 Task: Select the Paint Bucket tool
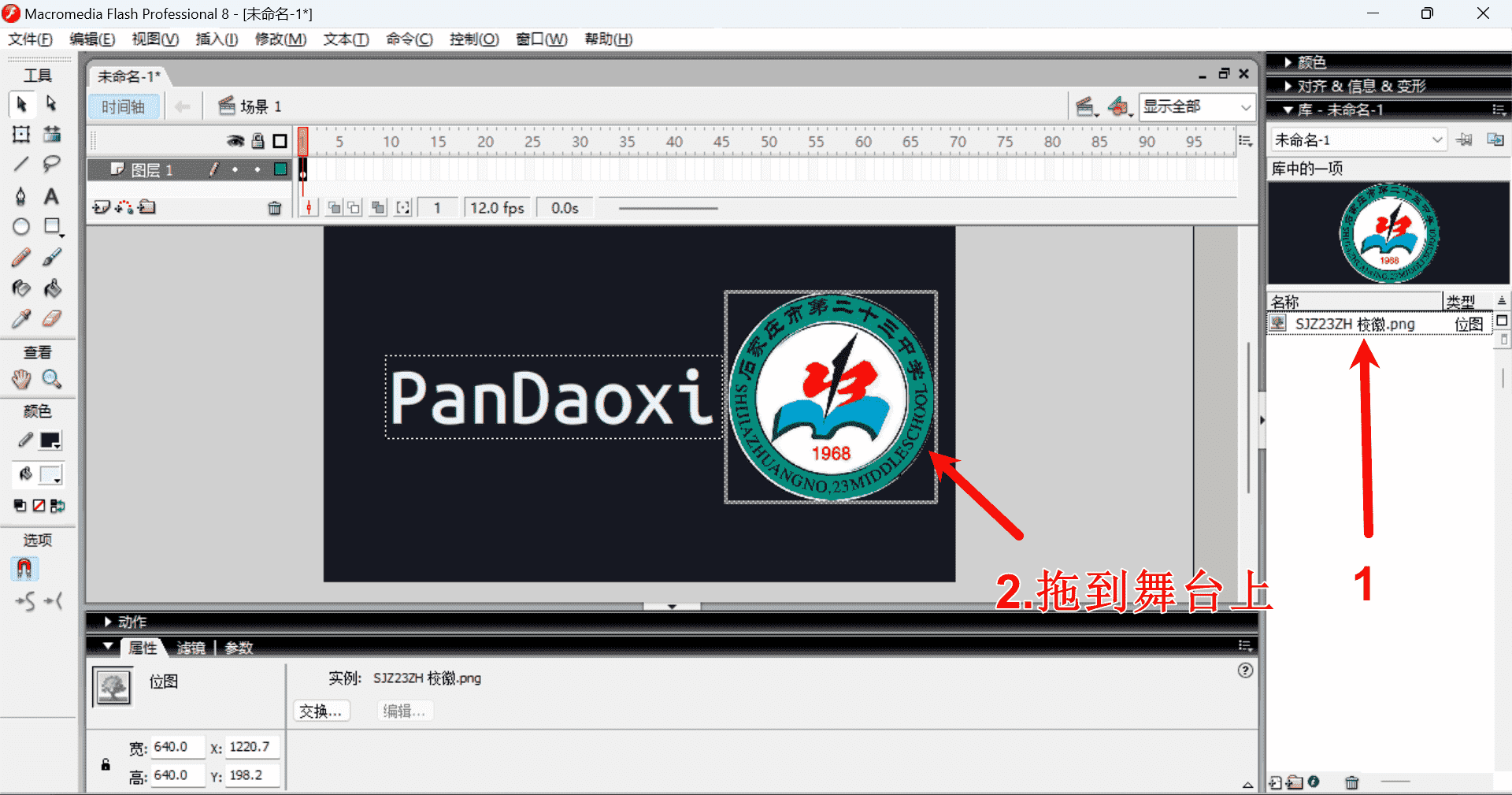point(52,288)
